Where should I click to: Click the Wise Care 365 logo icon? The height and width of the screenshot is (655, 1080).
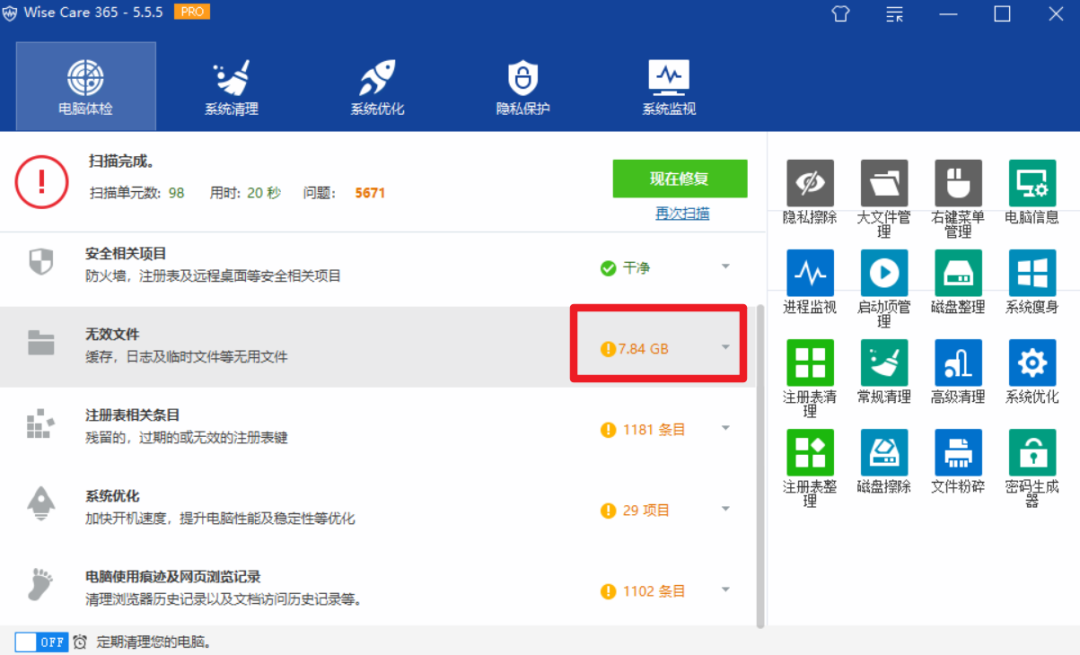click(10, 13)
